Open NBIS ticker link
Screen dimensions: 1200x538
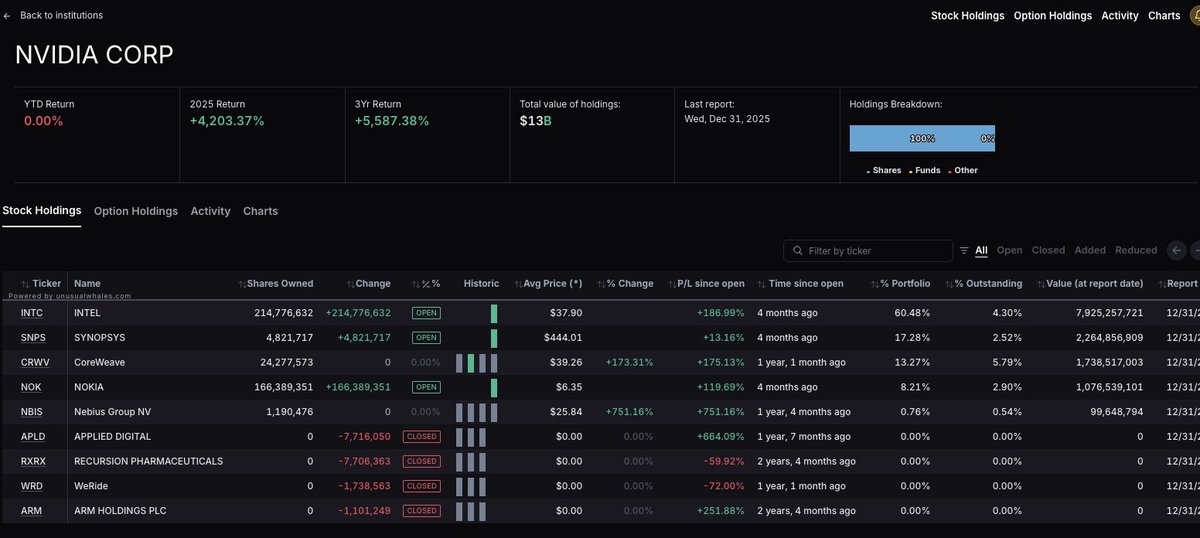[33, 412]
